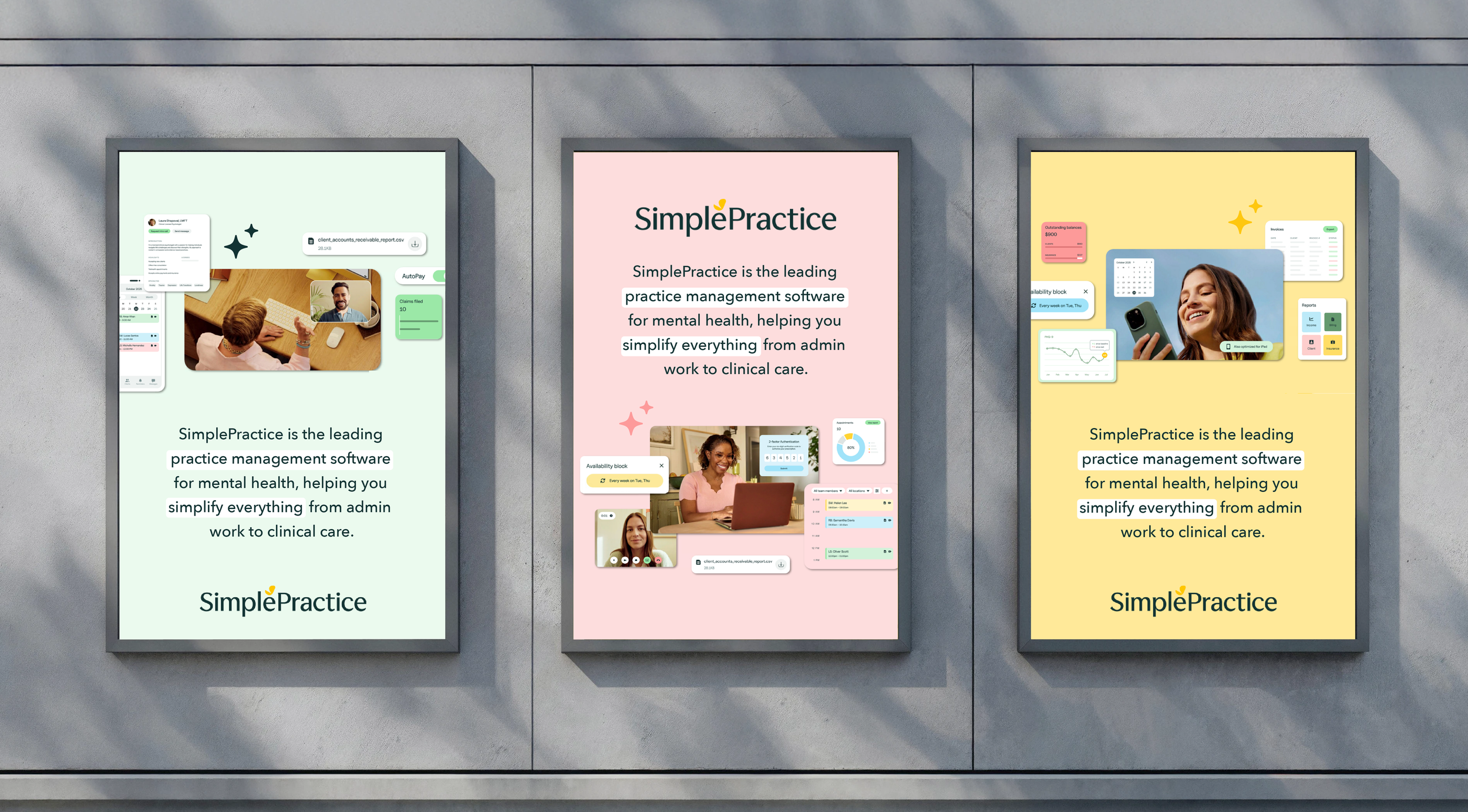Click the video icon on Amar Khan's appointment
The width and height of the screenshot is (1468, 812).
[156, 317]
